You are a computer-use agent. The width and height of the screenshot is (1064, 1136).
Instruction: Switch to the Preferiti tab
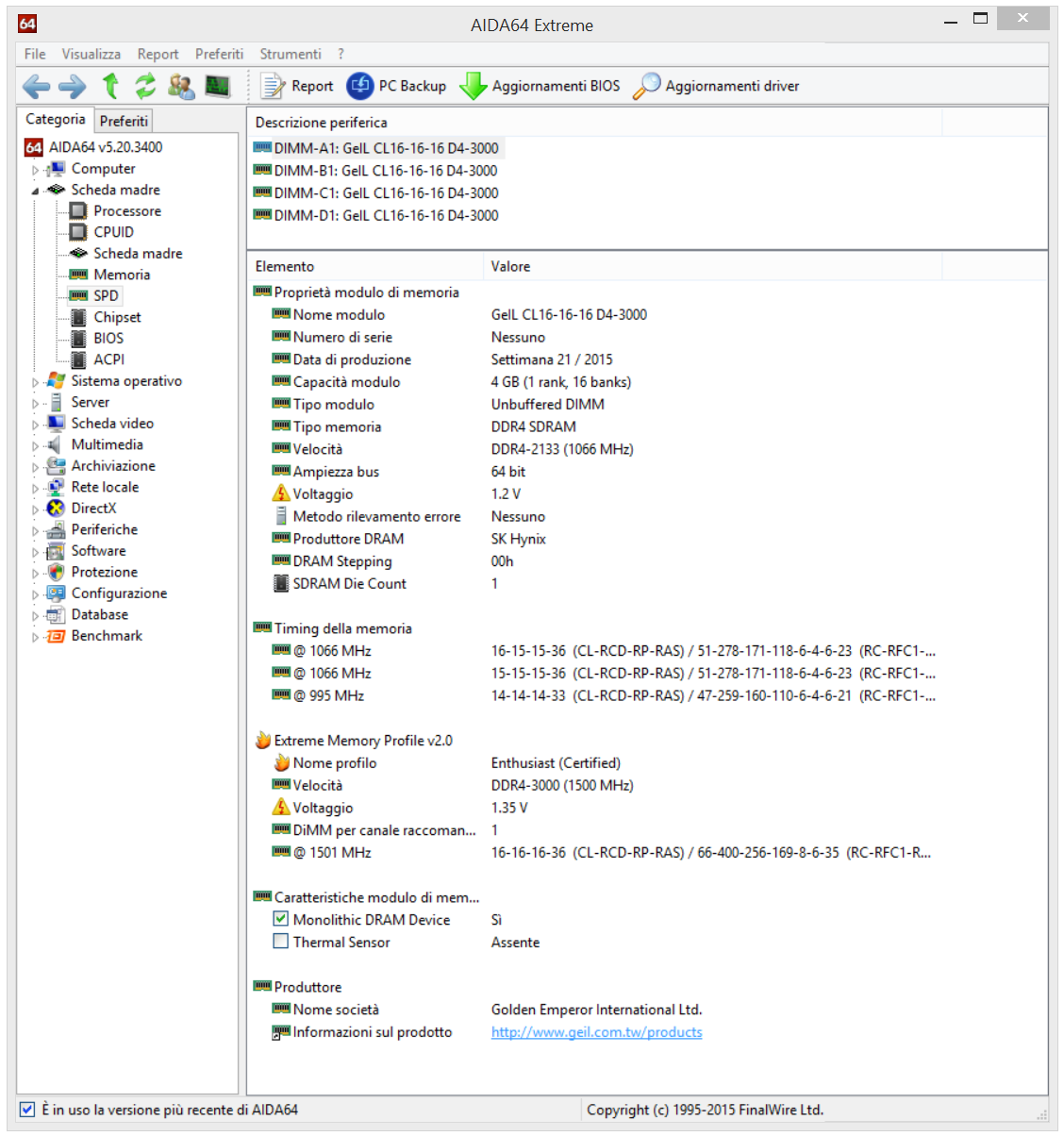[124, 121]
